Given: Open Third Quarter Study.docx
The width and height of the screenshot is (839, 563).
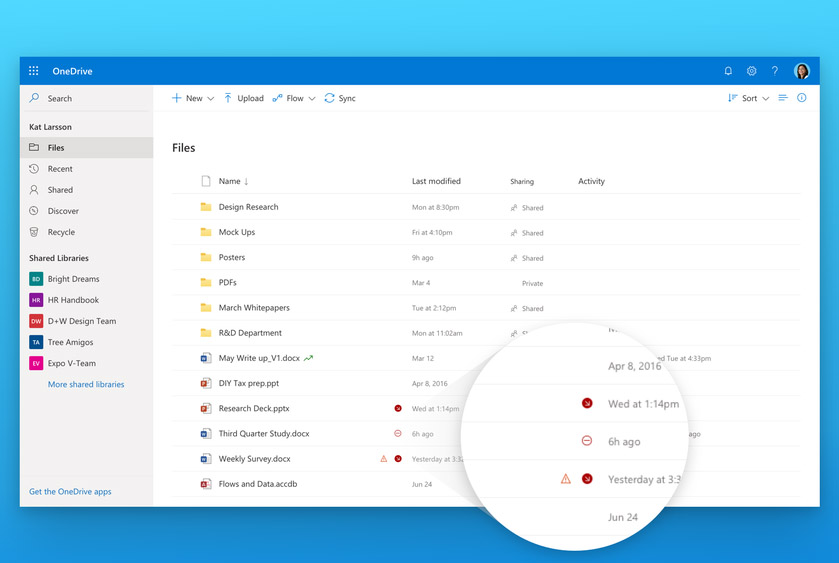Looking at the screenshot, I should click(x=264, y=433).
